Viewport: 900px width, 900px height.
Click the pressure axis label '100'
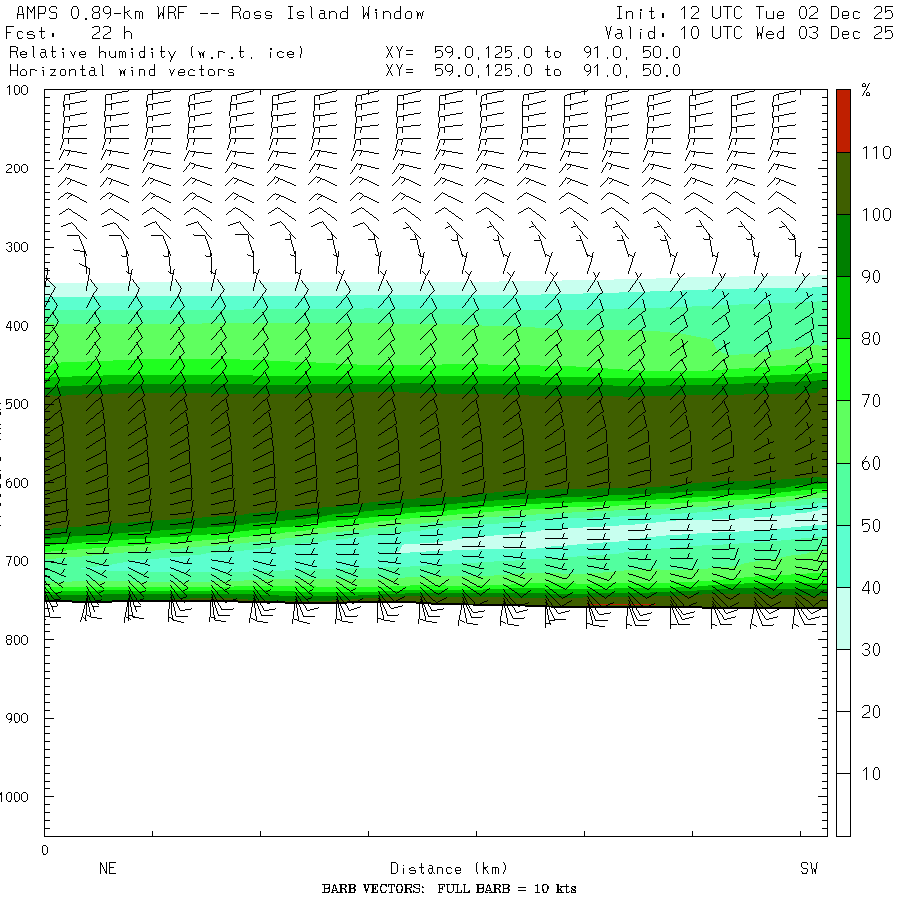pyautogui.click(x=17, y=90)
